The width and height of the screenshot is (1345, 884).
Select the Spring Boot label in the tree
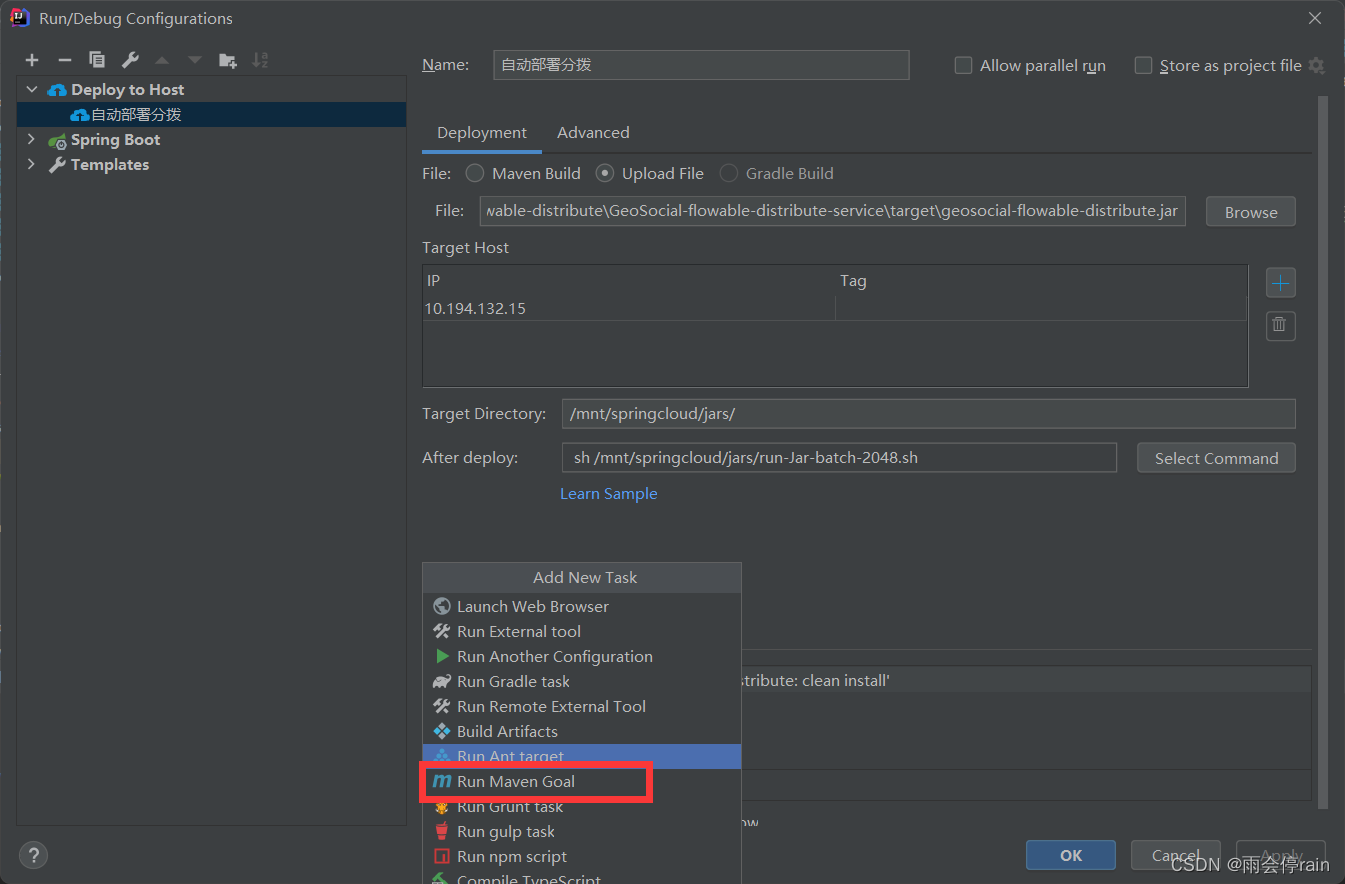[x=115, y=139]
